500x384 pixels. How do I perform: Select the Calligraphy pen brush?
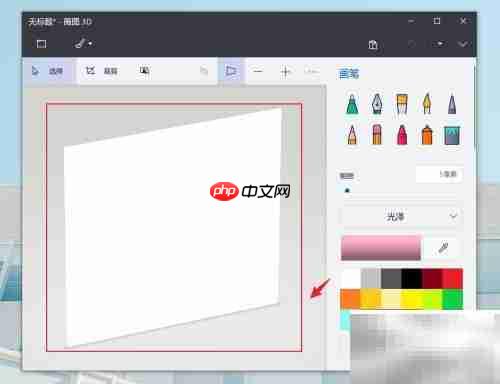click(x=377, y=104)
